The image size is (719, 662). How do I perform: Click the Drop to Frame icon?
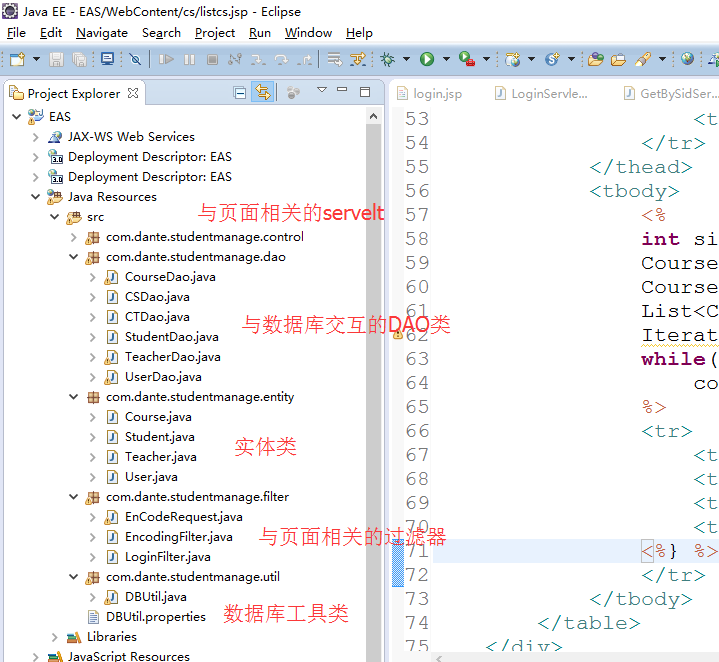334,59
